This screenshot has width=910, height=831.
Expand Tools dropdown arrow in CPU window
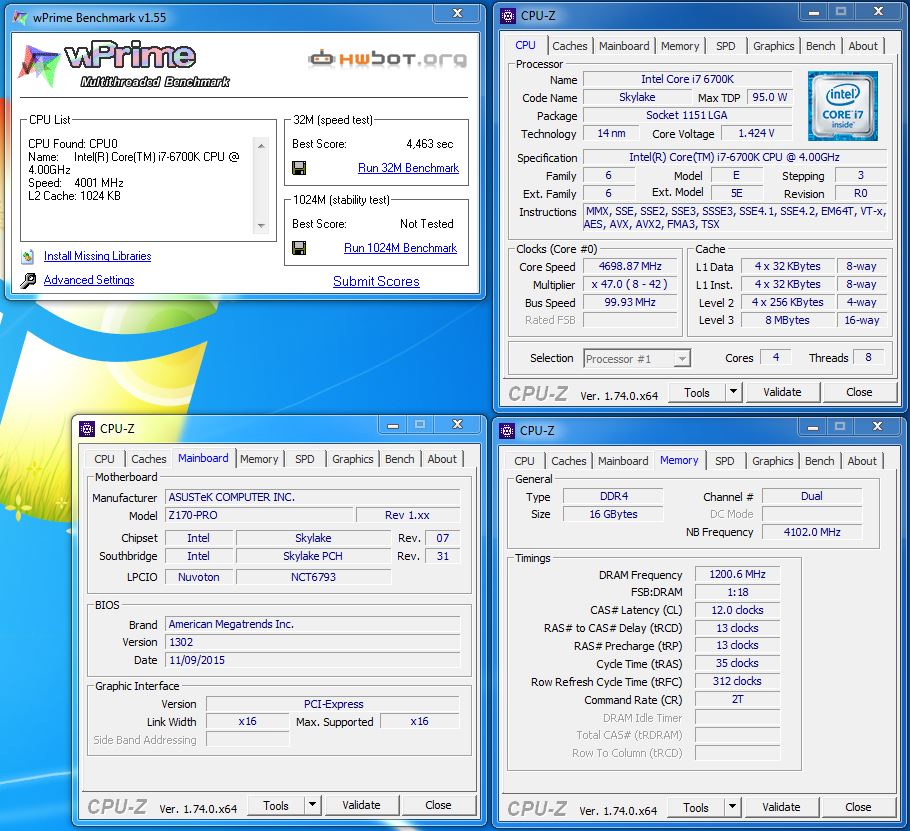tap(734, 392)
